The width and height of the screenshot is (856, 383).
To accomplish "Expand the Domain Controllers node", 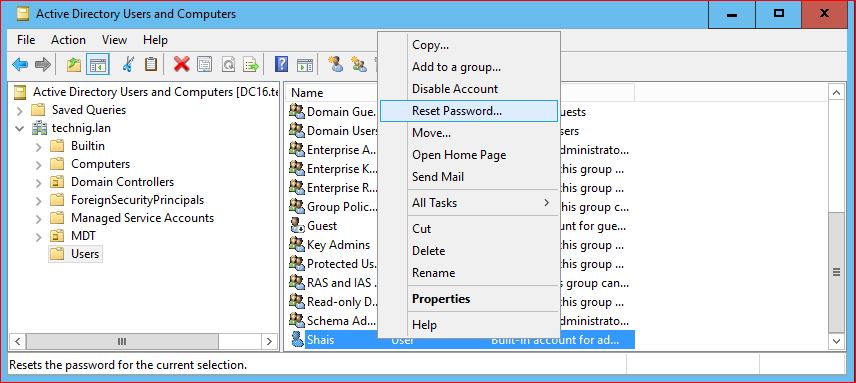I will 39,183.
